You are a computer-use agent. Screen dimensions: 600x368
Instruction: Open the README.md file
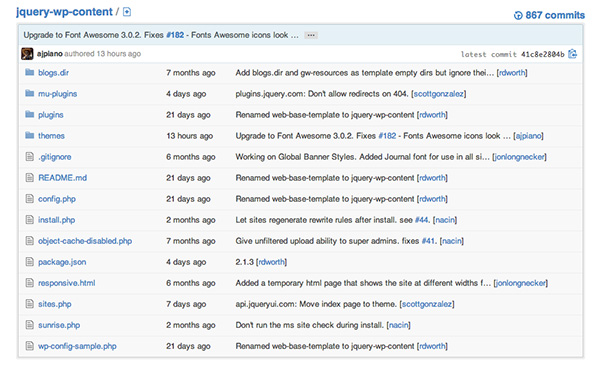[x=62, y=178]
